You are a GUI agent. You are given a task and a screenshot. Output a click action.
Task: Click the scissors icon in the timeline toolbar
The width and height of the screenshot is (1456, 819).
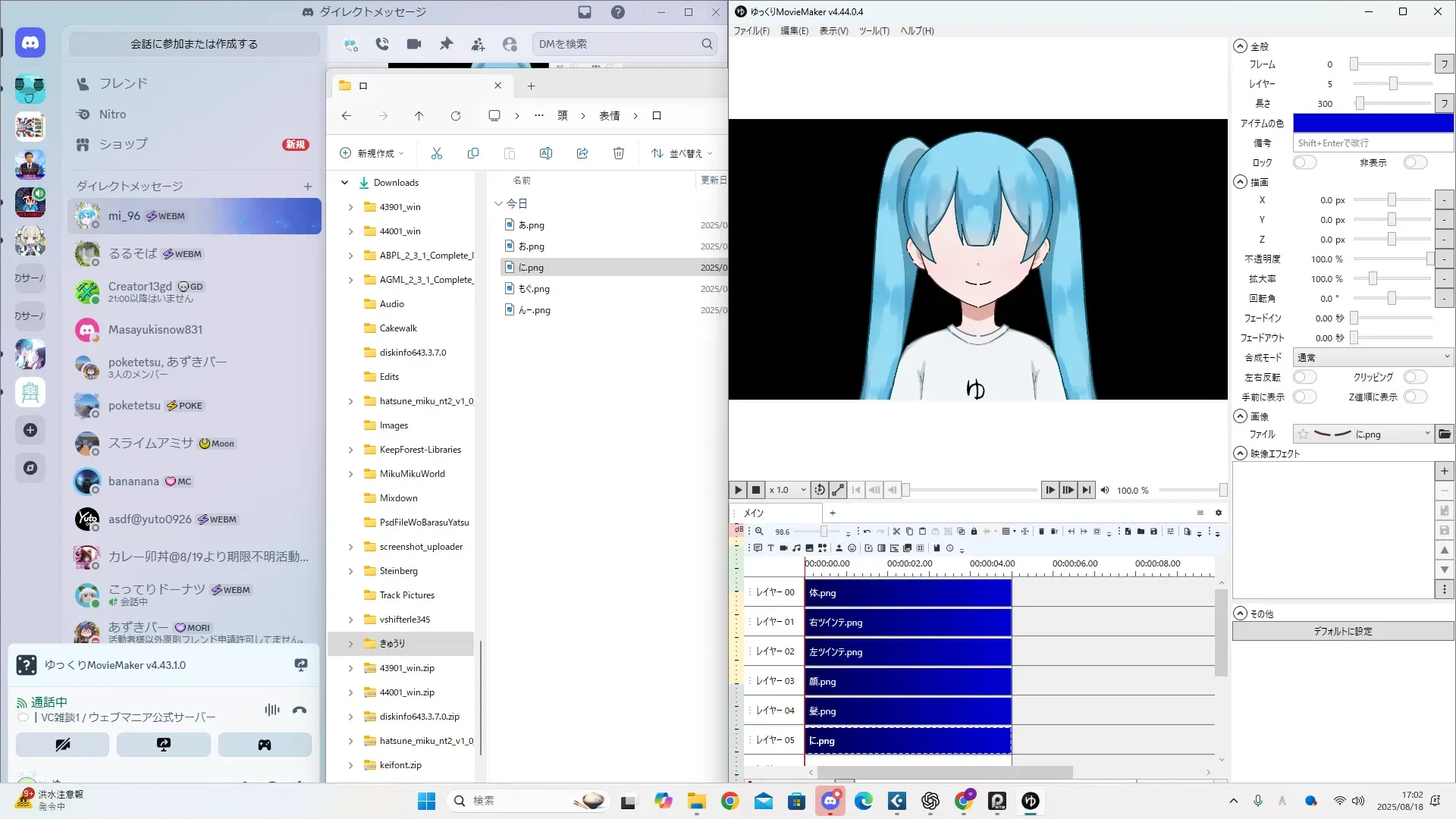tap(896, 532)
